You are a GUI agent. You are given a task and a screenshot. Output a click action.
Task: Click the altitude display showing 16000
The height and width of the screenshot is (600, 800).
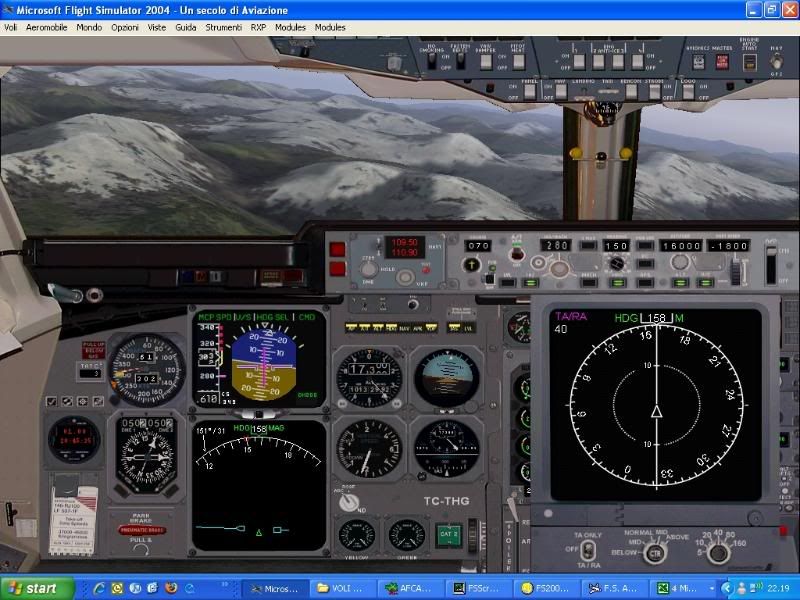pos(681,245)
